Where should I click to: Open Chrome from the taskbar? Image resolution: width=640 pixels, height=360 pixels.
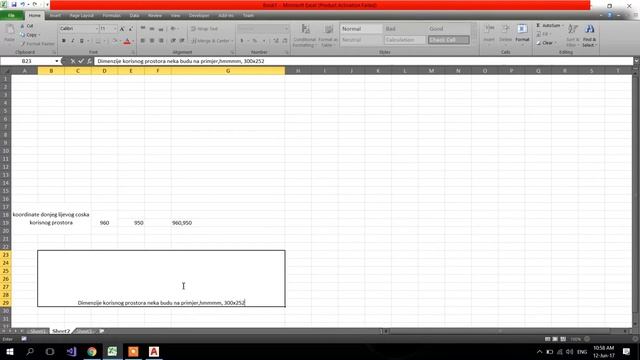tap(92, 351)
